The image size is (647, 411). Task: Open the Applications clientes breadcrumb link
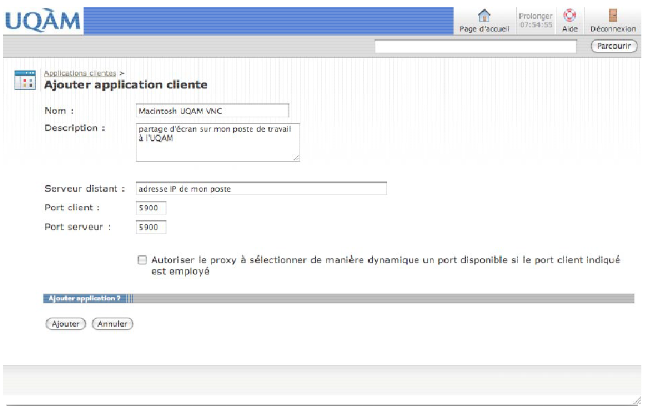(80, 73)
